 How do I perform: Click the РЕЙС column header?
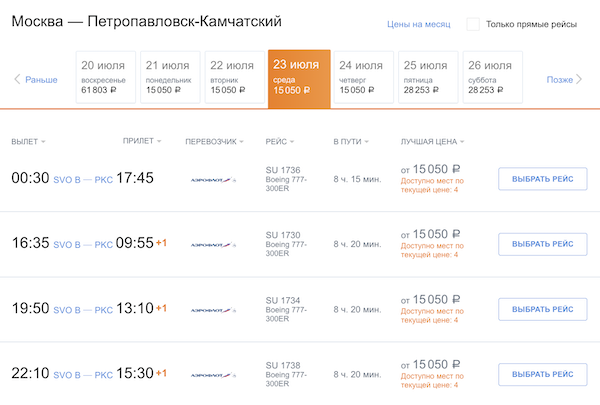point(279,141)
